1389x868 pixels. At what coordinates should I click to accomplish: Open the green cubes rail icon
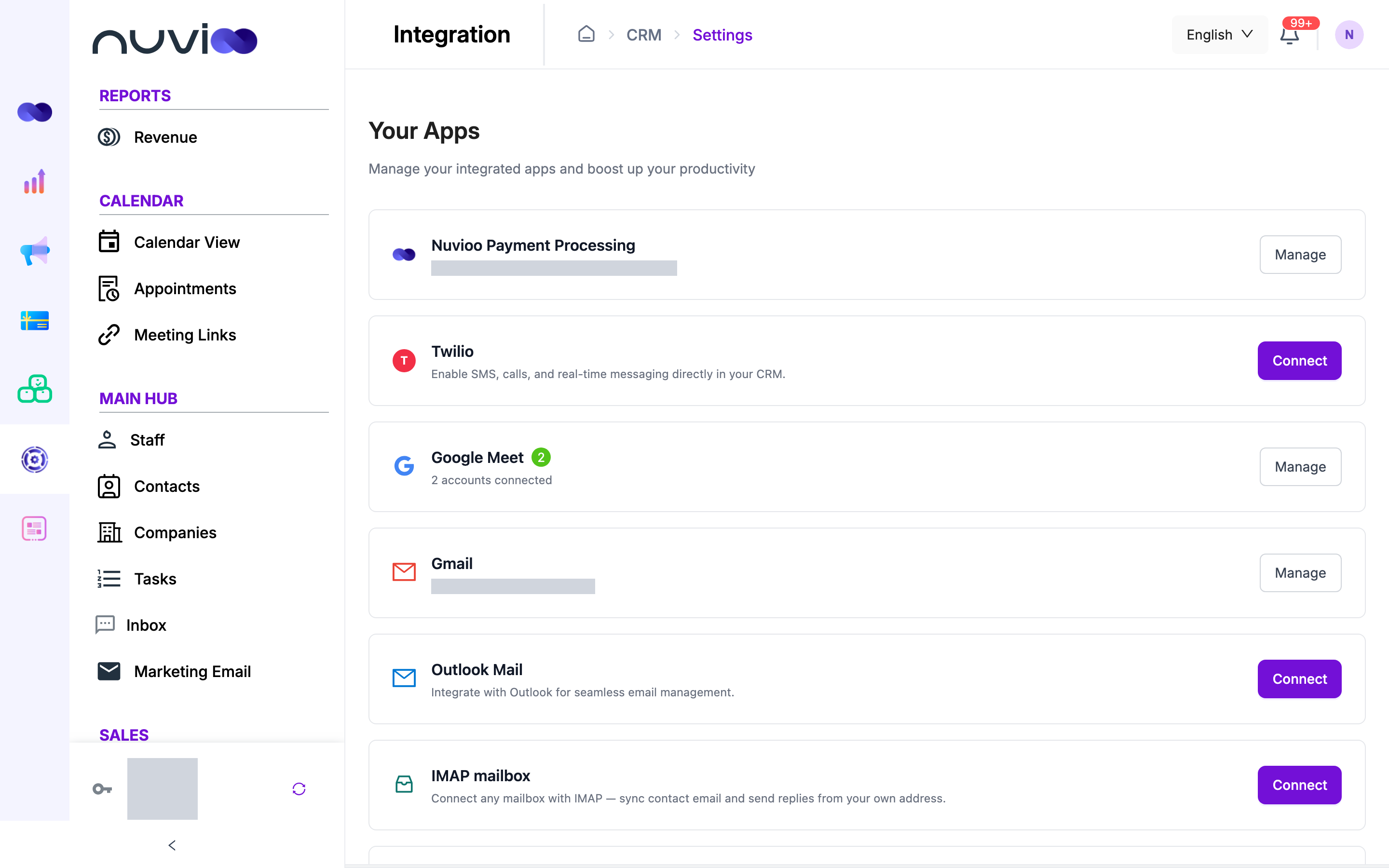pos(34,389)
